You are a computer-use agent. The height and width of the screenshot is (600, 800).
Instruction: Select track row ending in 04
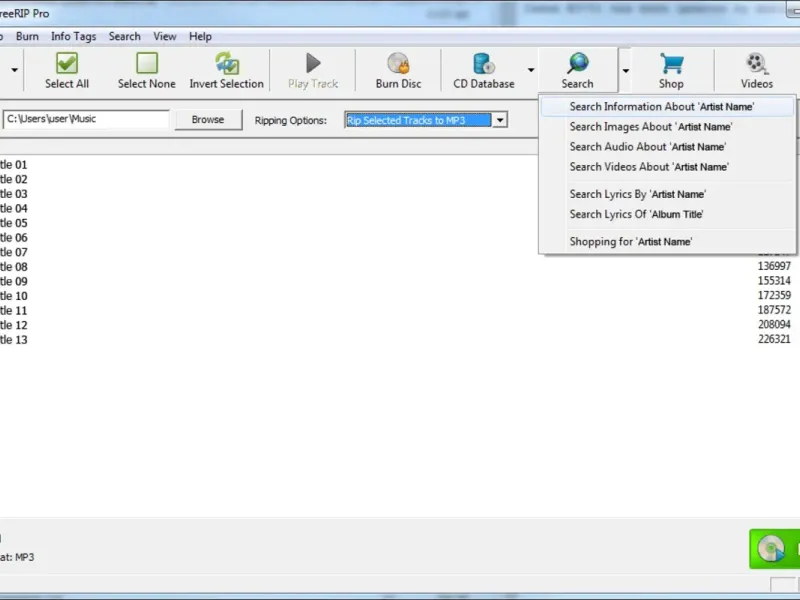click(x=14, y=209)
